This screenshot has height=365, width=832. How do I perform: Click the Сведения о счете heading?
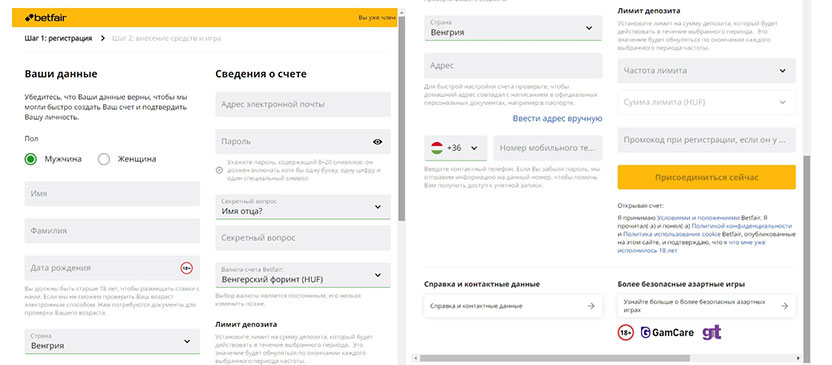[x=261, y=74]
